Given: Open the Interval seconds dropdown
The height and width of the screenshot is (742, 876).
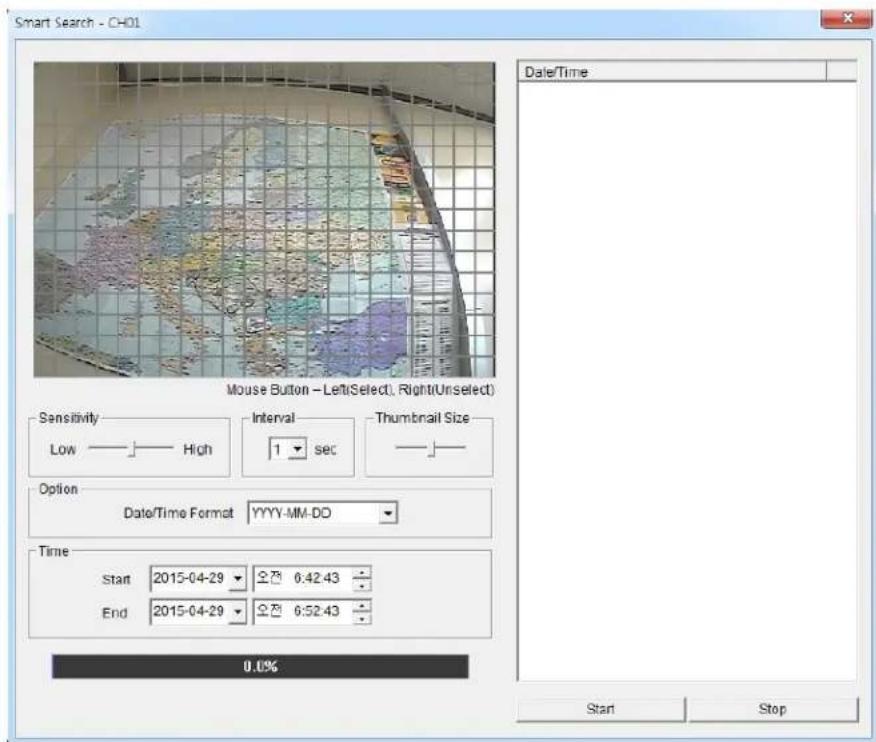Looking at the screenshot, I should (298, 449).
